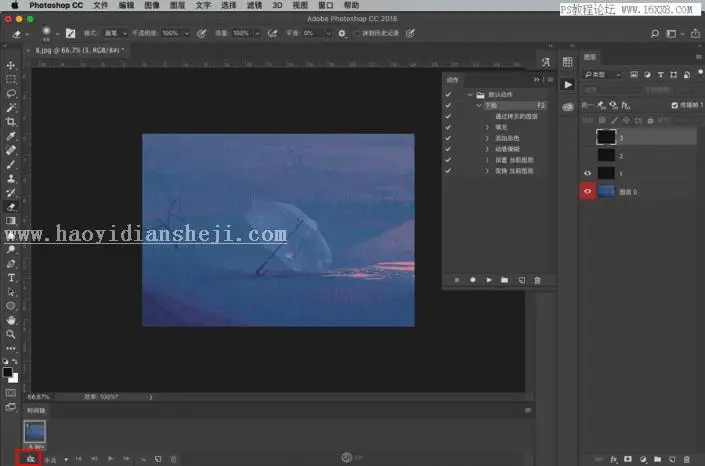Open the share icon at top right
The width and height of the screenshot is (705, 466).
[695, 33]
